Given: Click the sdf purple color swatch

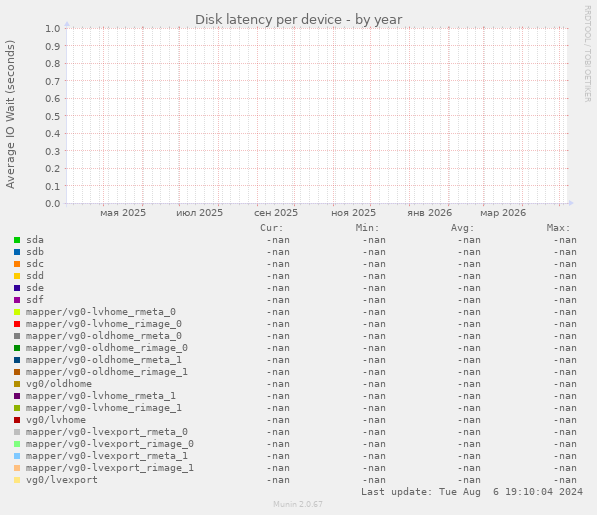Looking at the screenshot, I should (17, 300).
